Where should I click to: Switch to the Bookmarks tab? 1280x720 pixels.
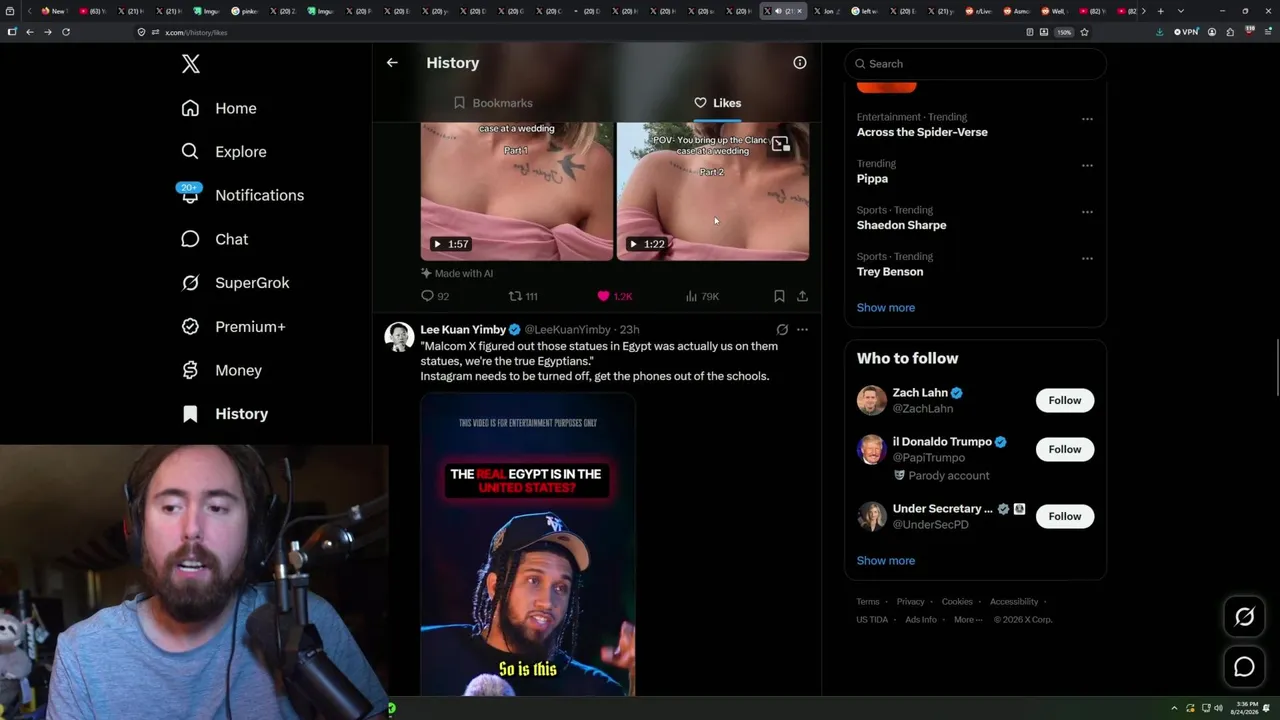click(493, 103)
